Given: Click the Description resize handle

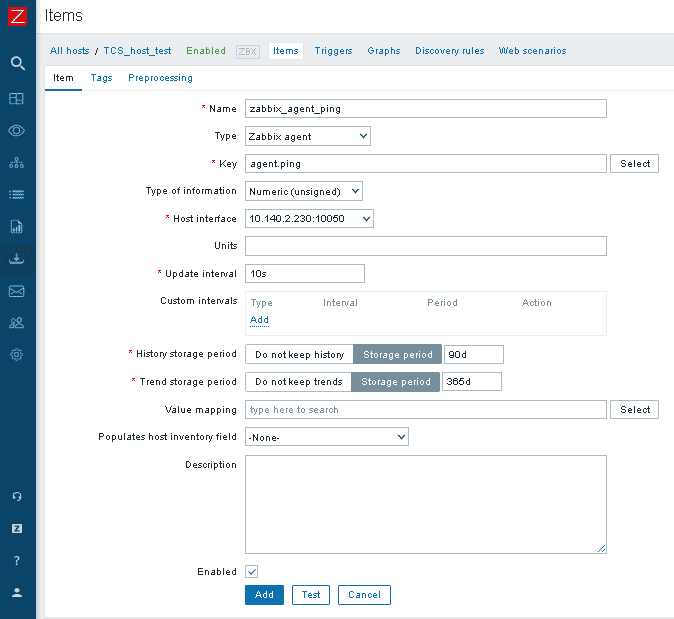Looking at the screenshot, I should tap(602, 549).
